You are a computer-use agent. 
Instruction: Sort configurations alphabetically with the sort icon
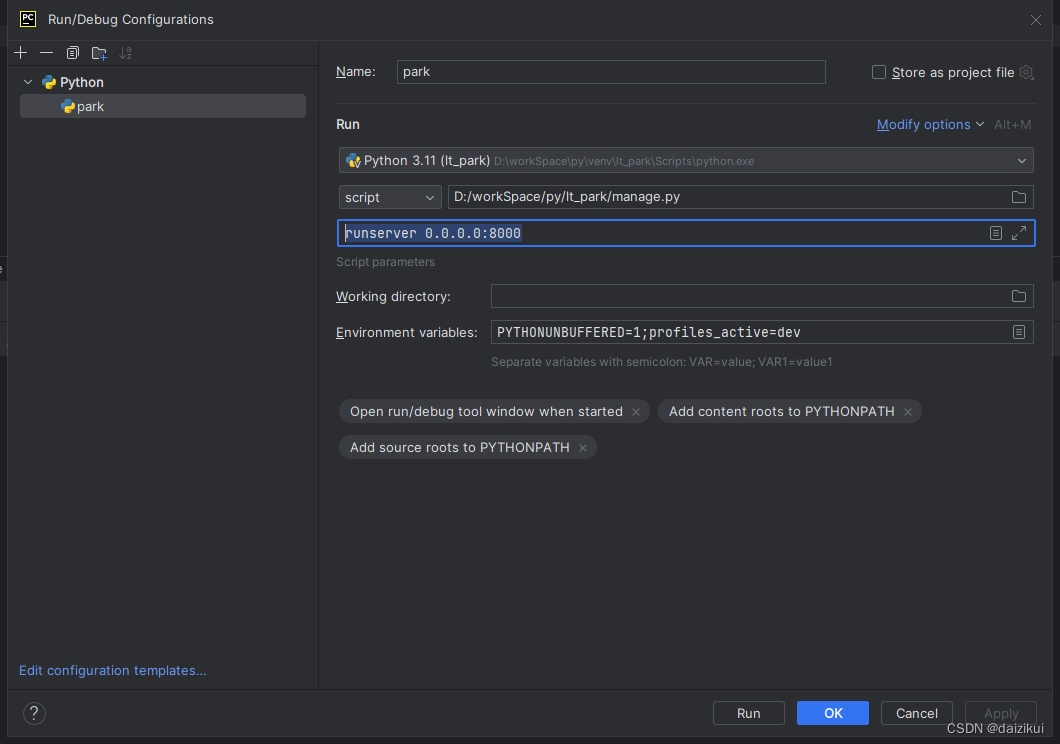(125, 53)
